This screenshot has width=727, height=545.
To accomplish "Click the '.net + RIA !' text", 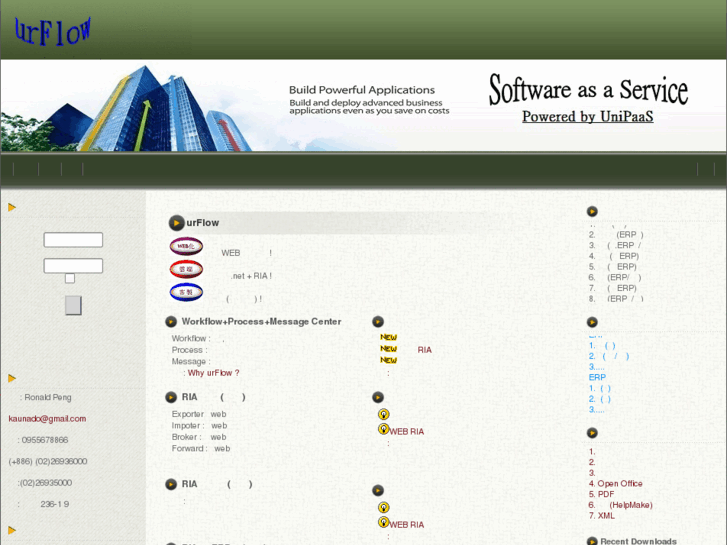I will tap(251, 276).
